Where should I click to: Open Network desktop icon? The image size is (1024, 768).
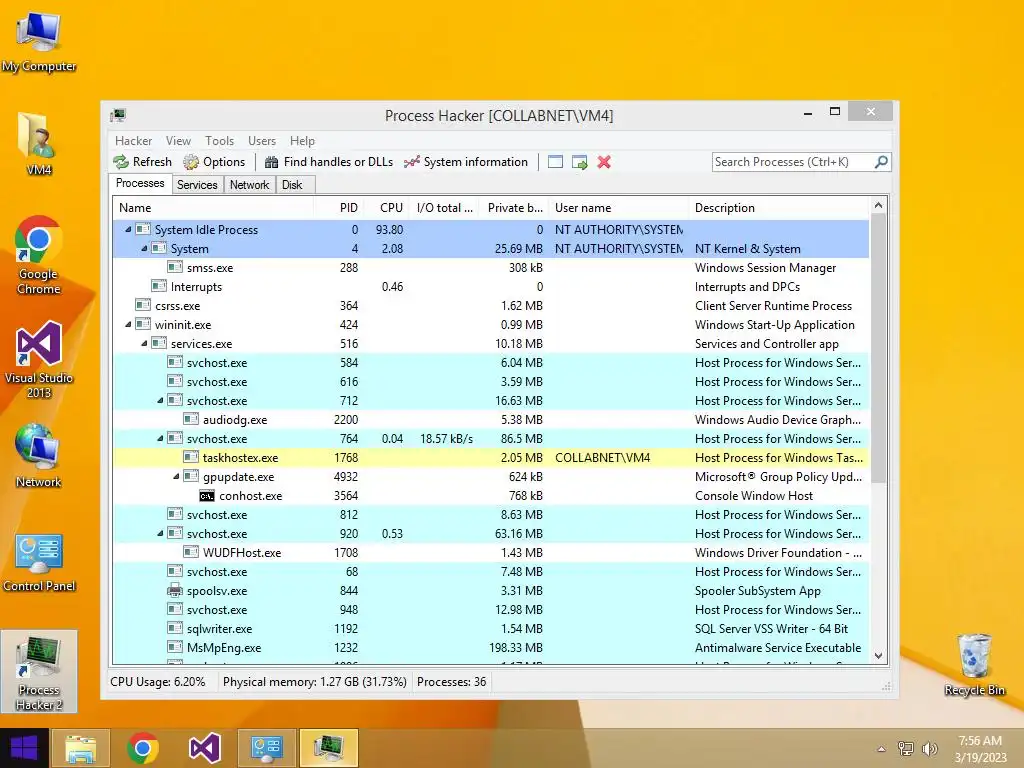pos(39,456)
